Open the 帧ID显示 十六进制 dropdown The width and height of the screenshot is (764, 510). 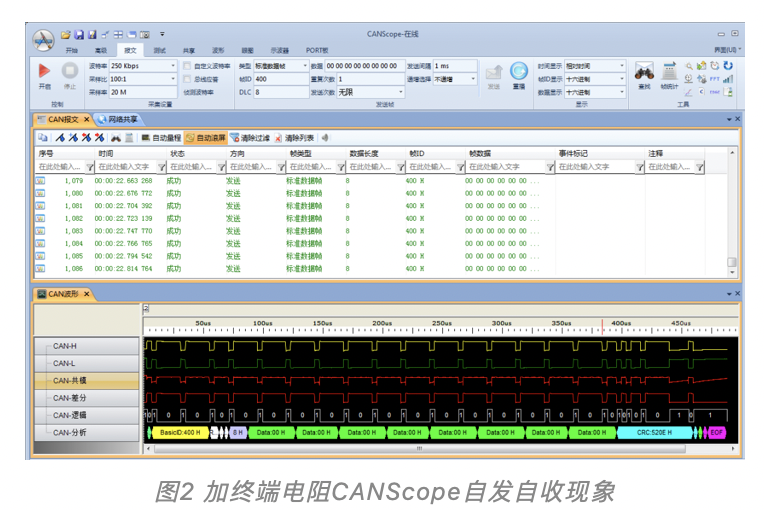click(622, 79)
